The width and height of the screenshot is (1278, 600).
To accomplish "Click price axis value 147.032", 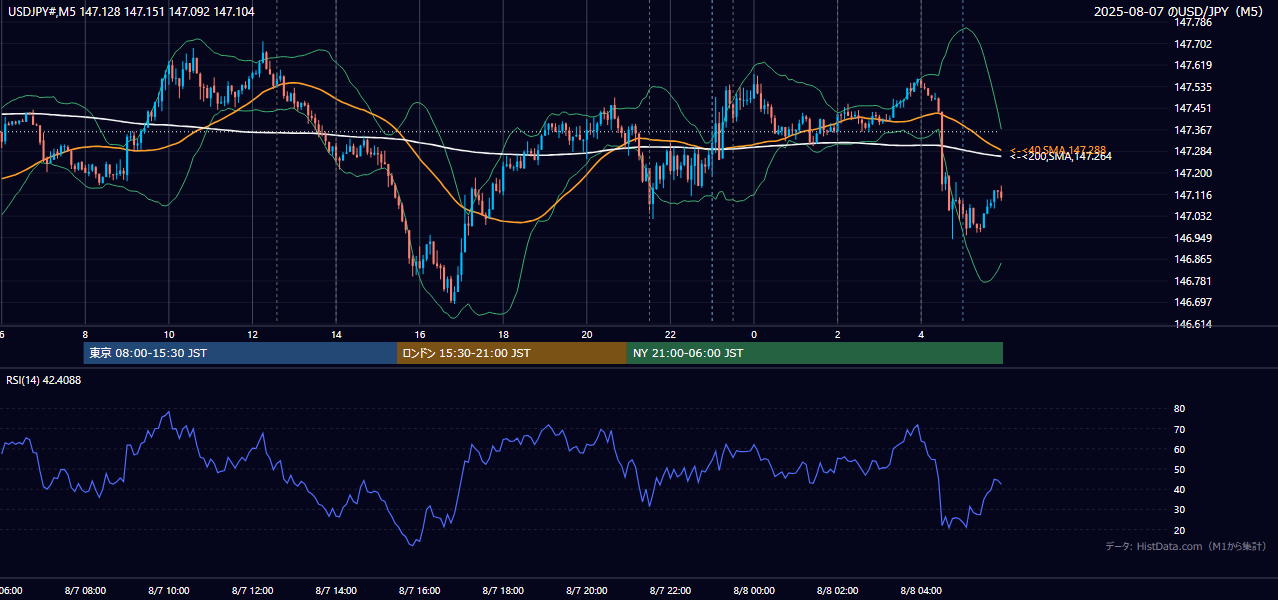I will [x=1193, y=216].
